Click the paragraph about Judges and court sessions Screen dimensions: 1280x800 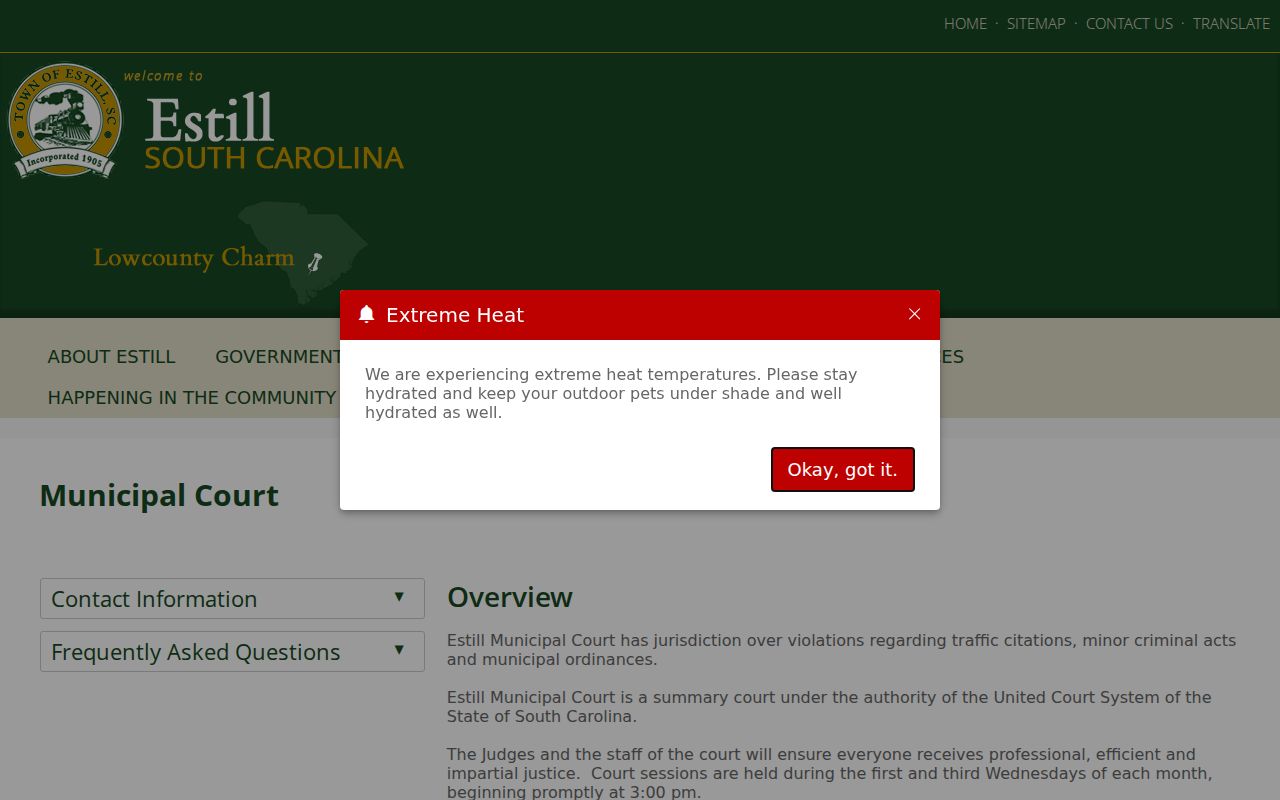829,773
